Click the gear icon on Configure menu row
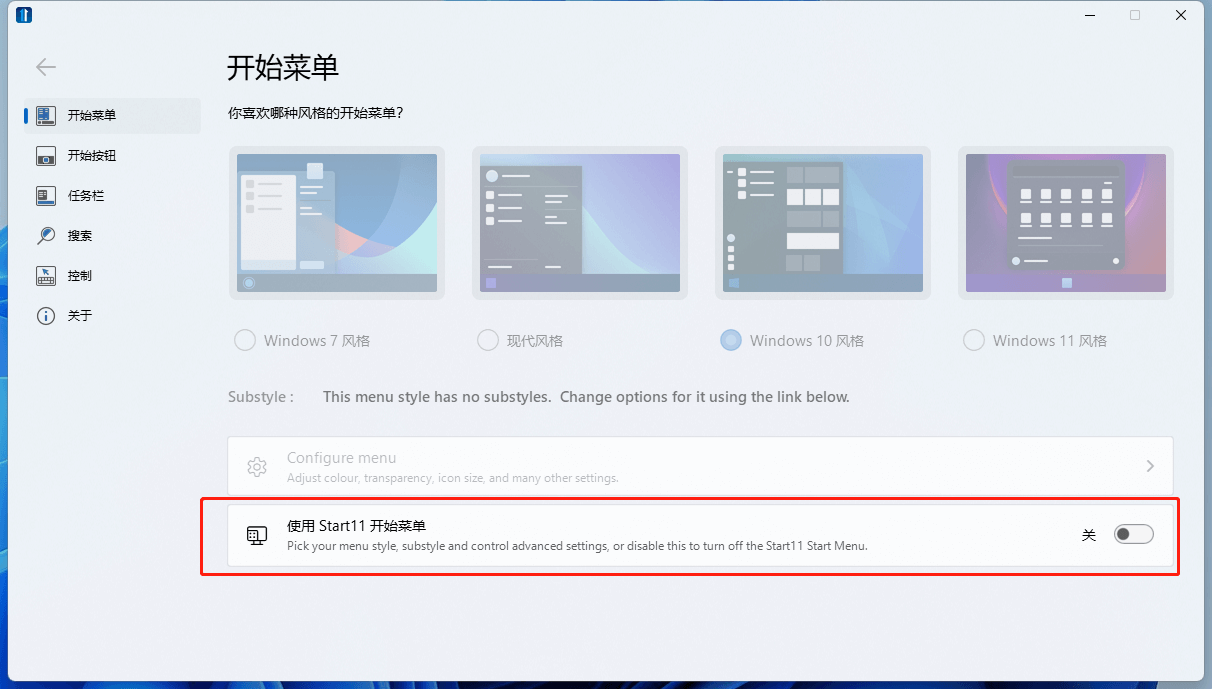Image resolution: width=1212 pixels, height=689 pixels. 257,466
